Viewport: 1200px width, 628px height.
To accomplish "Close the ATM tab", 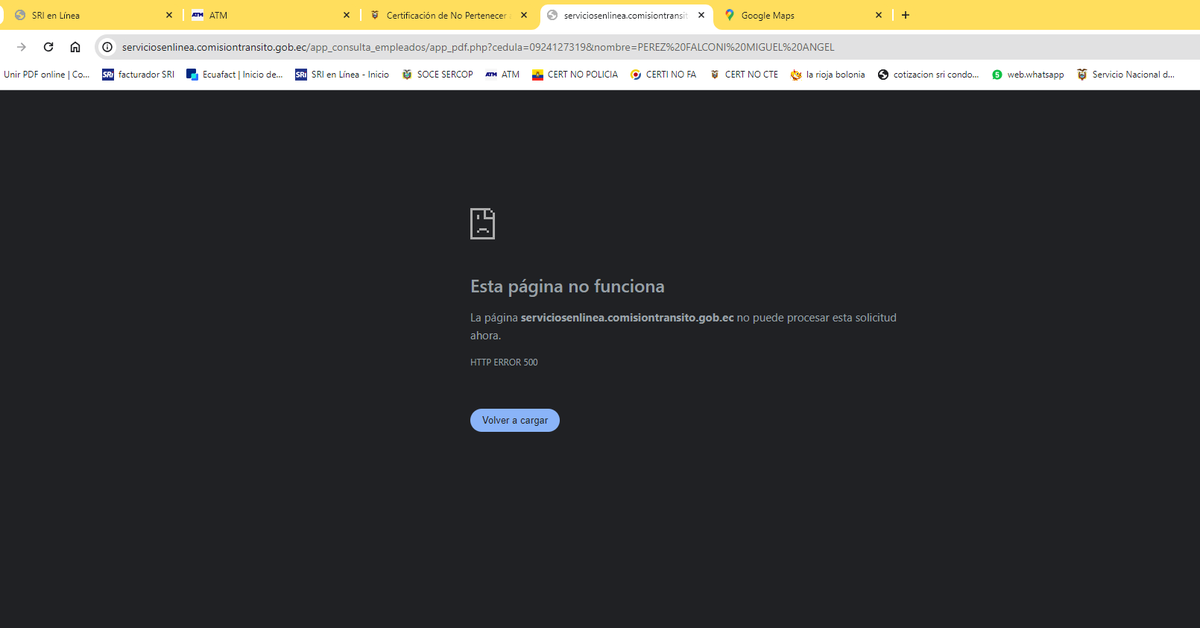I will pyautogui.click(x=346, y=15).
